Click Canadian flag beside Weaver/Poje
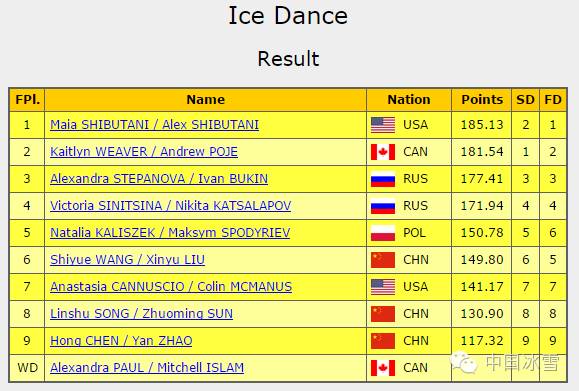The image size is (579, 391). click(383, 152)
